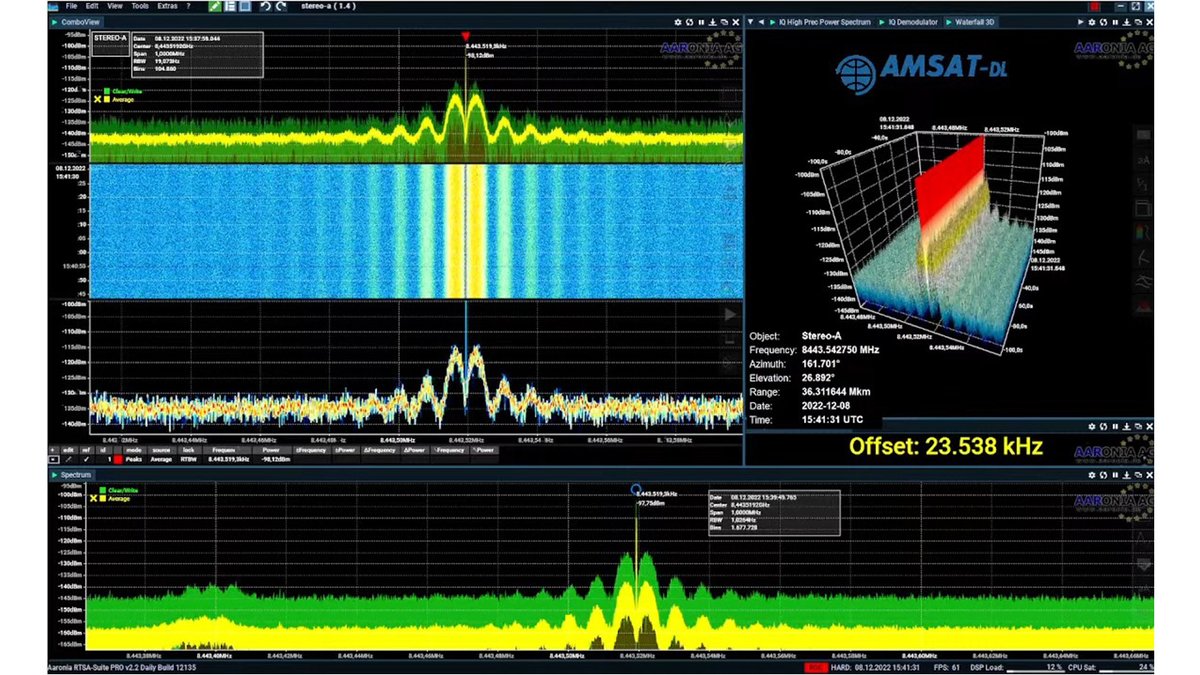Click the ΔFrequency column header
Viewport: 1200px width, 675px height.
click(379, 450)
